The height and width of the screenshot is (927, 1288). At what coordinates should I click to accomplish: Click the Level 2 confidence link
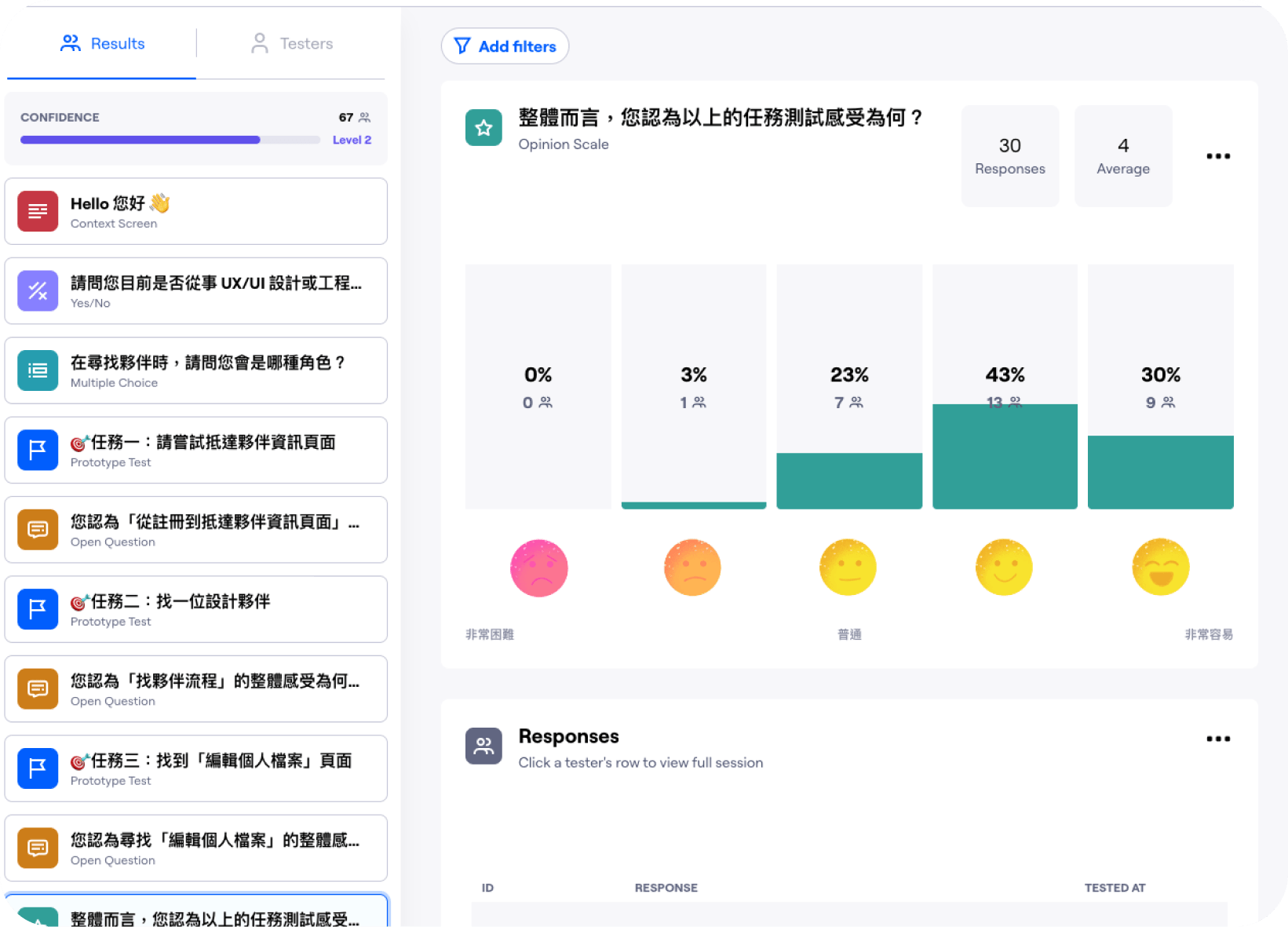(352, 140)
